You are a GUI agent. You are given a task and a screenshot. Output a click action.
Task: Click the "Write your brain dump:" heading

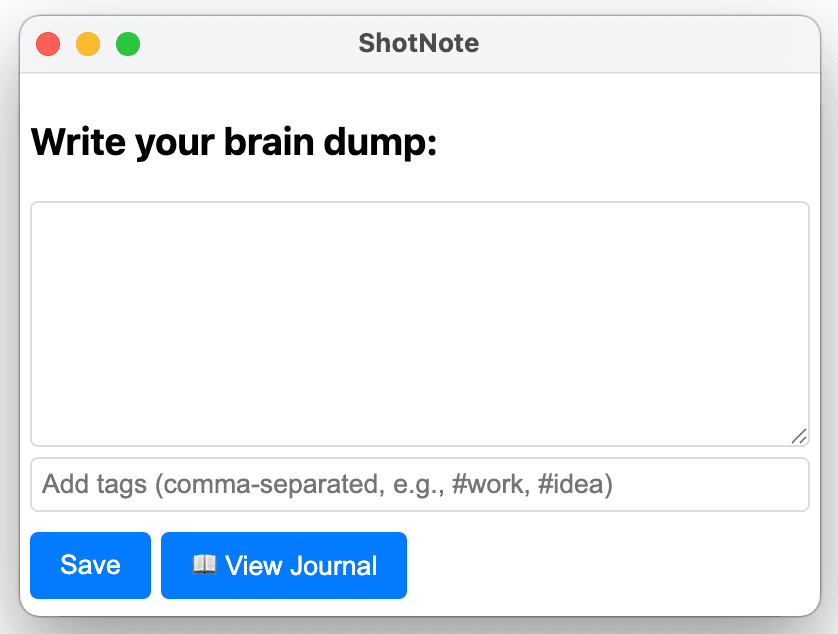(234, 143)
